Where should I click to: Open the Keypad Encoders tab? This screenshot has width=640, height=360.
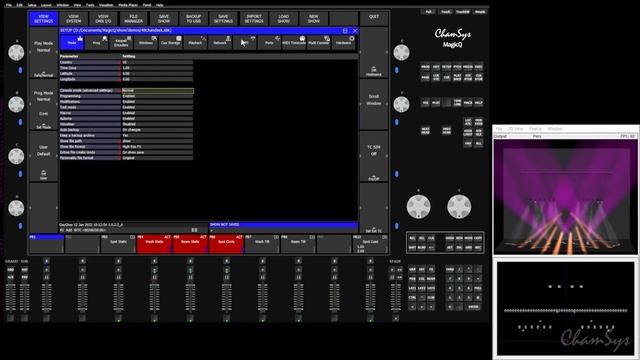tap(121, 42)
